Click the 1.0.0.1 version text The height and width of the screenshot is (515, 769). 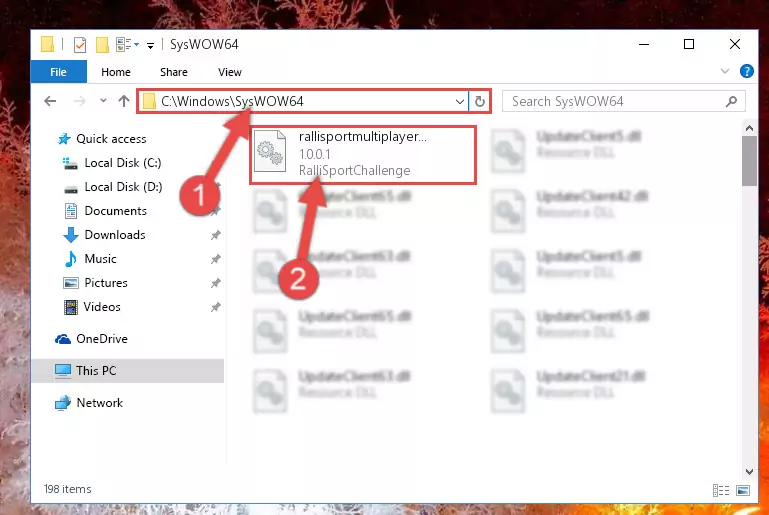point(315,154)
